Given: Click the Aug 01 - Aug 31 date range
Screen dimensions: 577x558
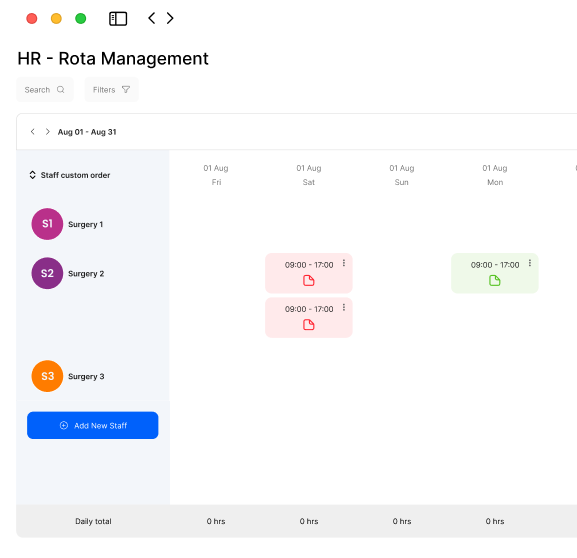Looking at the screenshot, I should click(87, 132).
